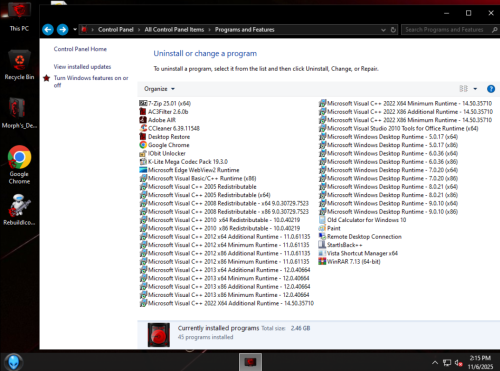The height and width of the screenshot is (371, 500).
Task: Select Visual C++ 2013 x86 Minimum Runtime
Action: point(224,295)
